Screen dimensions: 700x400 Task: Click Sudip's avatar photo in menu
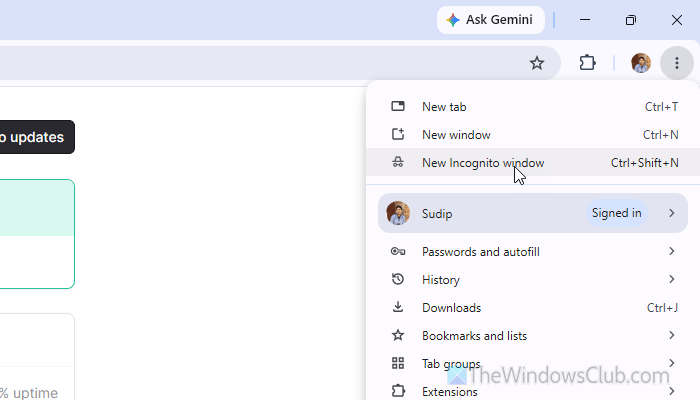click(398, 213)
